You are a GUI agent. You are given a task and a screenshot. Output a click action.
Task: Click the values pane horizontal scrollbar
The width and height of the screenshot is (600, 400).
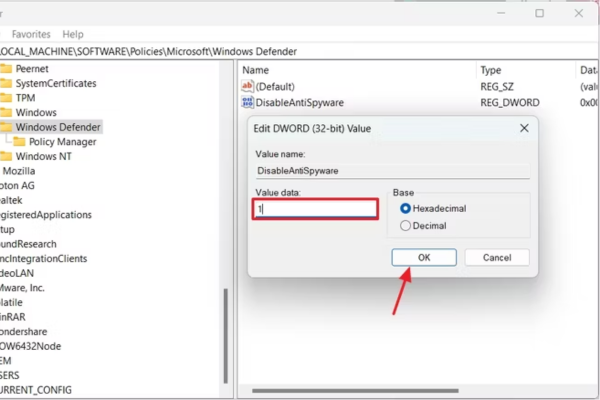(x=355, y=390)
